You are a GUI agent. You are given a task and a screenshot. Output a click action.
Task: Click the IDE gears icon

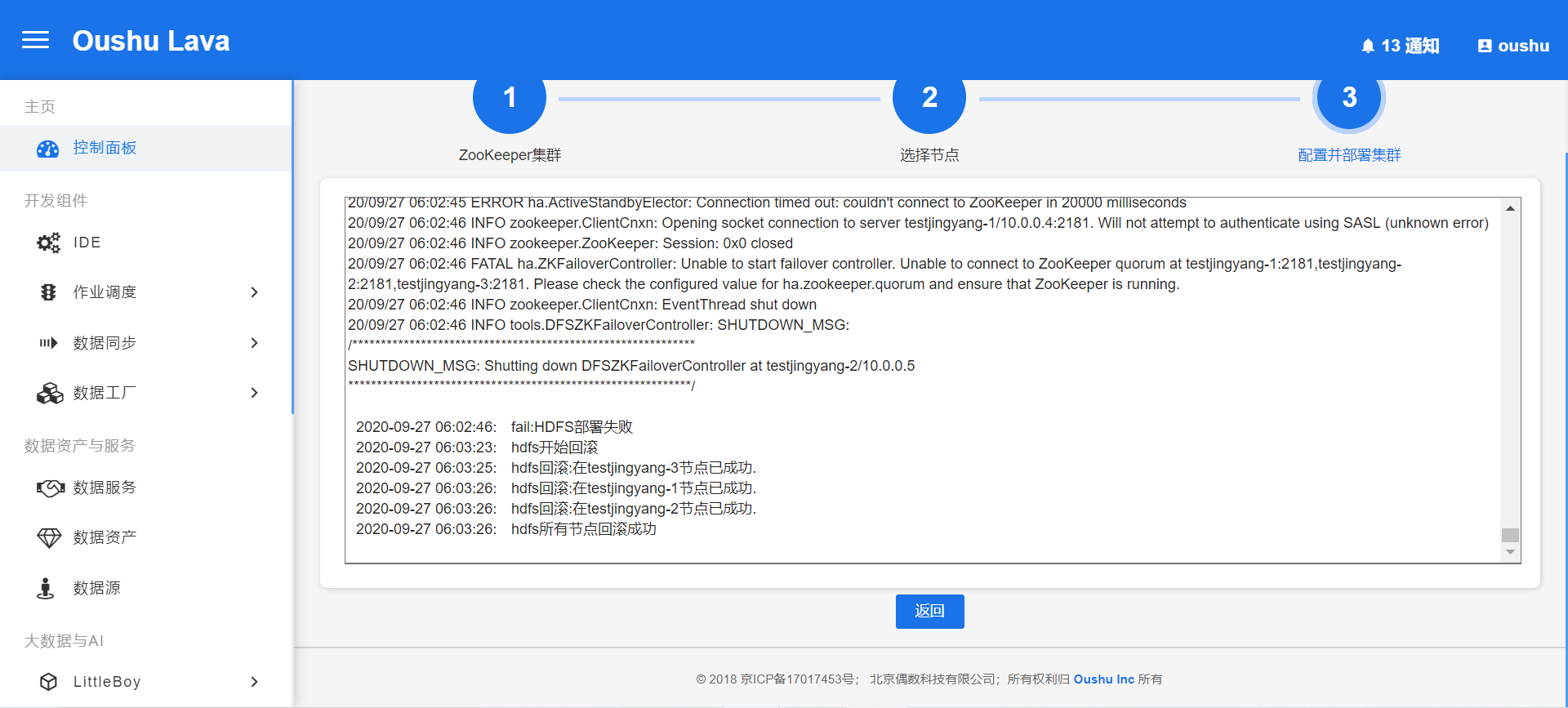coord(48,243)
